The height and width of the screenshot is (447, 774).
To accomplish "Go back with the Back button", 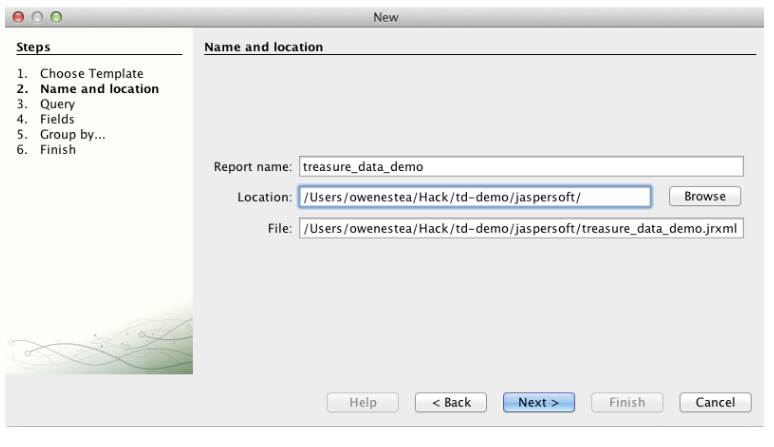I will click(451, 402).
